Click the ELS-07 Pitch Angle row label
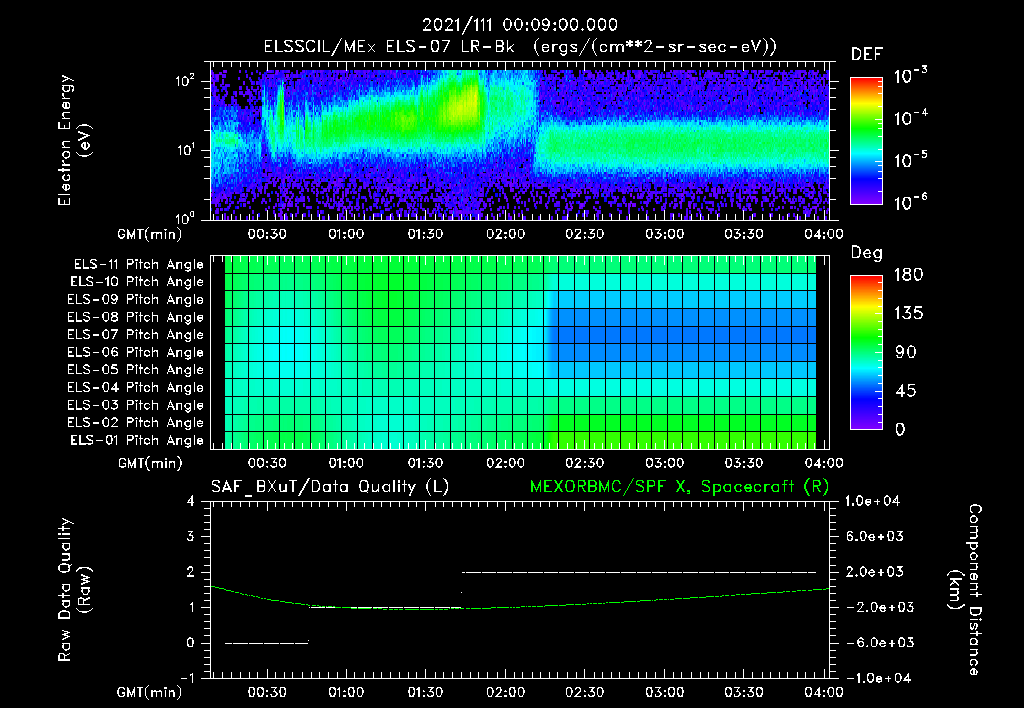Screen dimensions: 1024x708 tap(136, 334)
